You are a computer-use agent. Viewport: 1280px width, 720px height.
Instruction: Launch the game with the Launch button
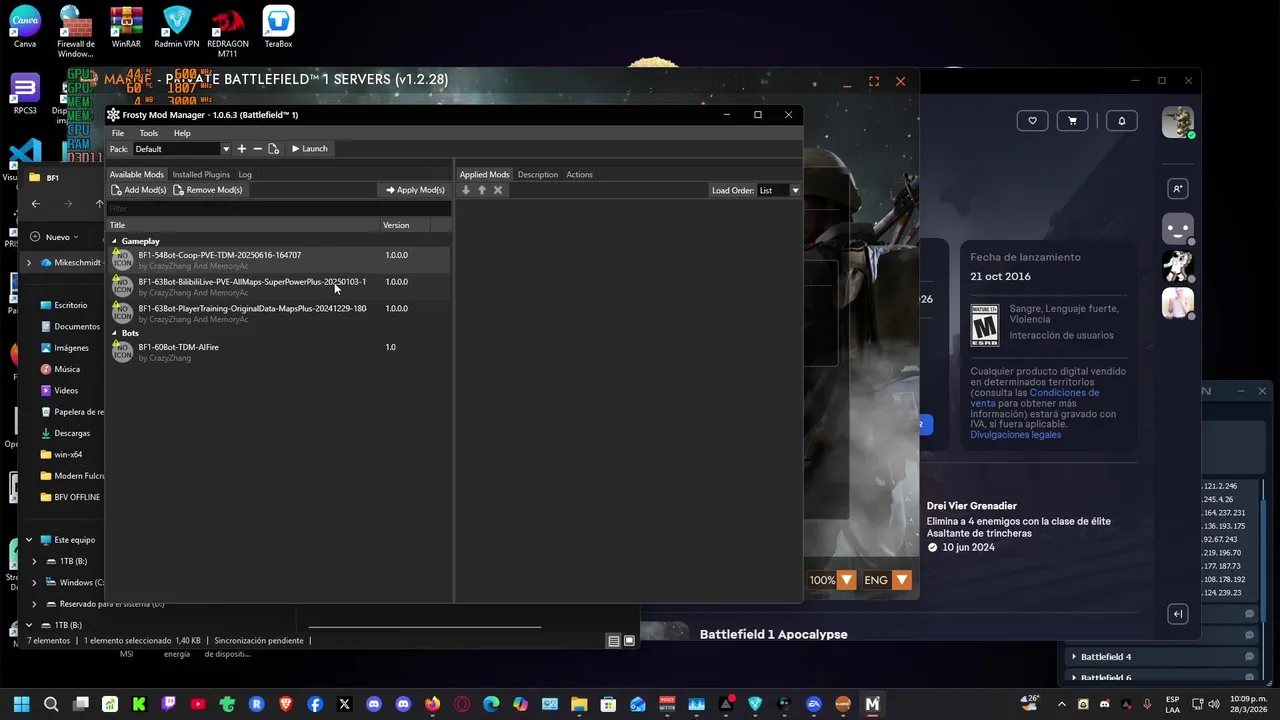click(x=309, y=149)
